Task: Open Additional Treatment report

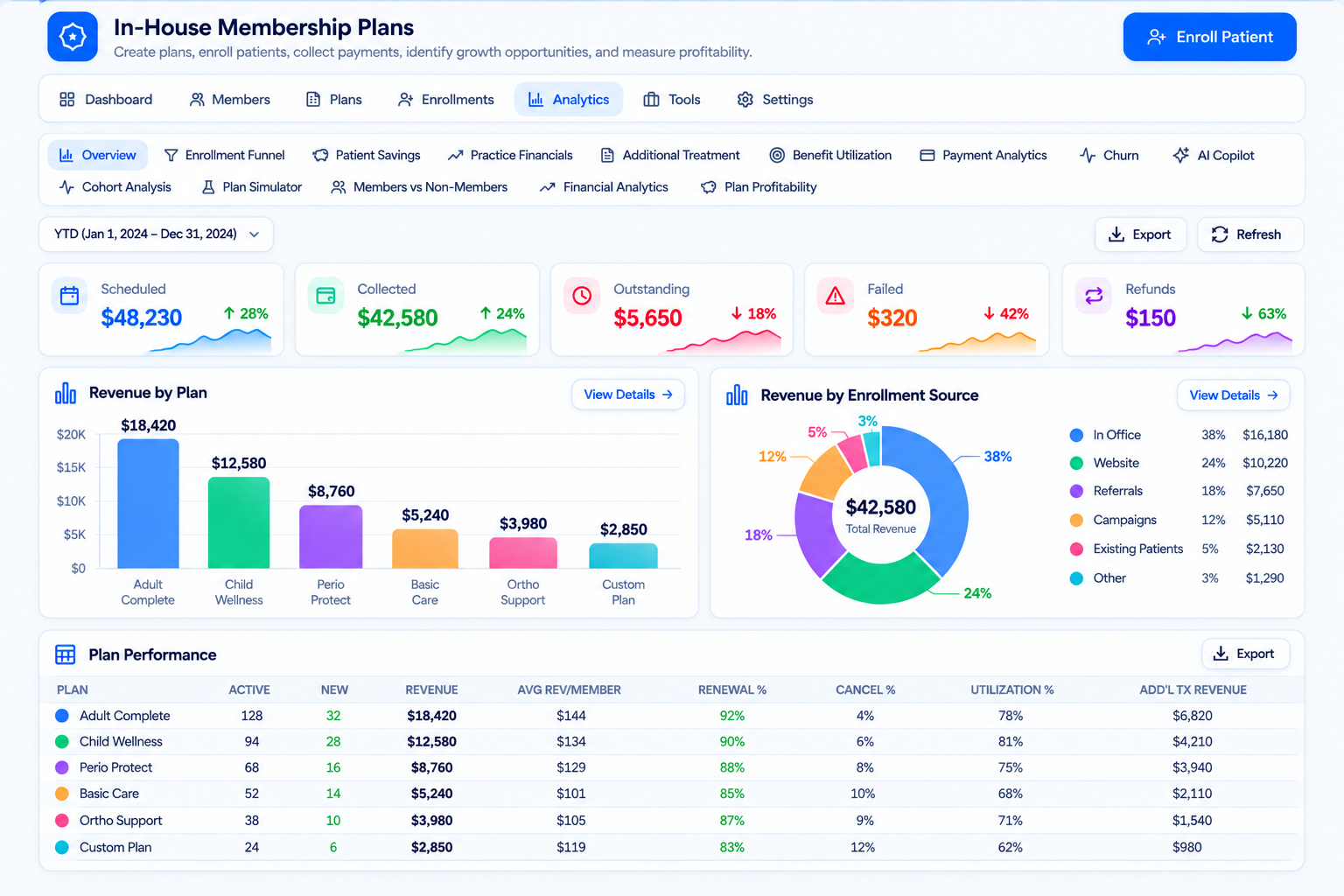Action: coord(670,155)
